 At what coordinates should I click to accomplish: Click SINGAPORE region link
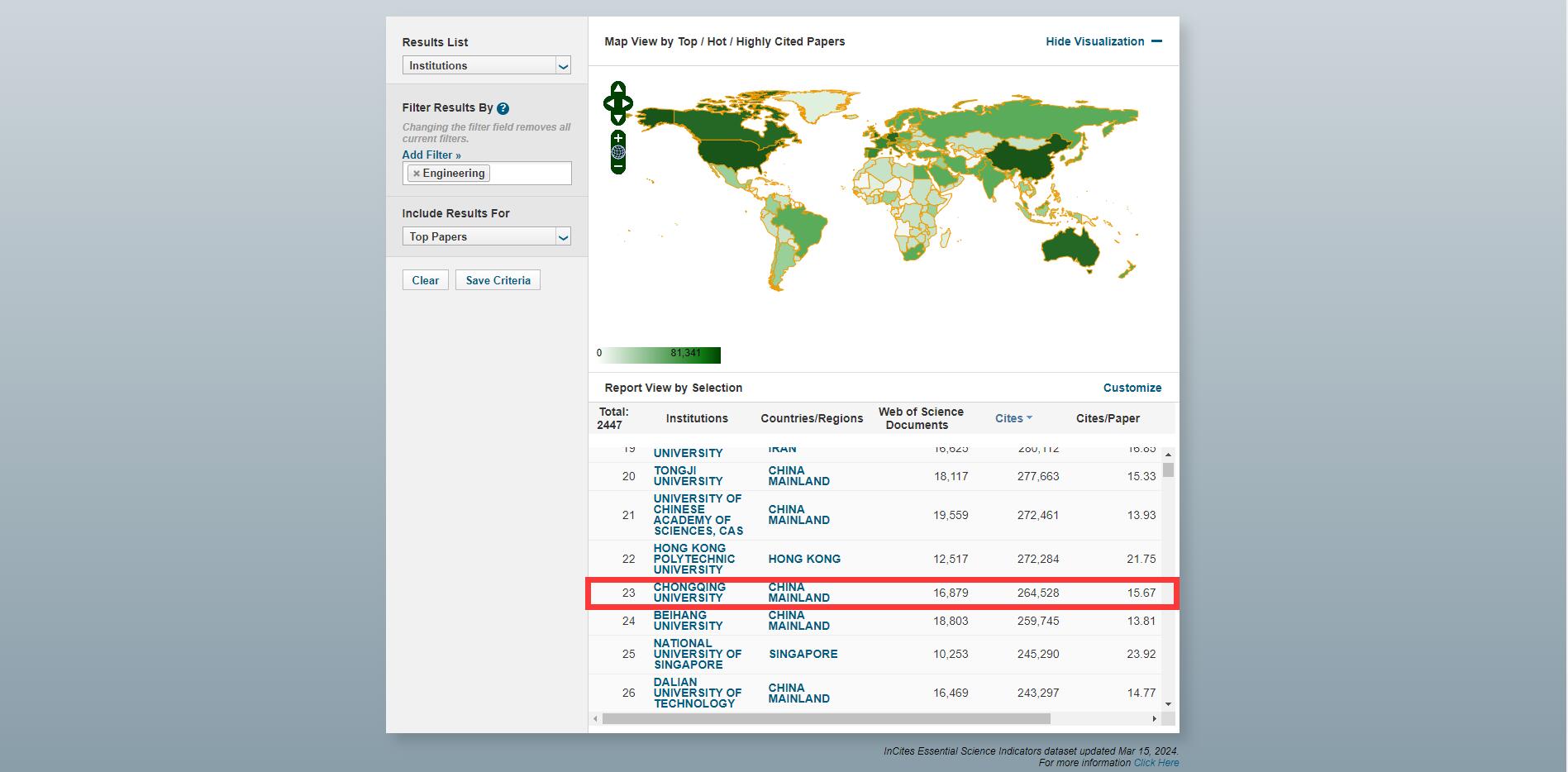coord(803,654)
